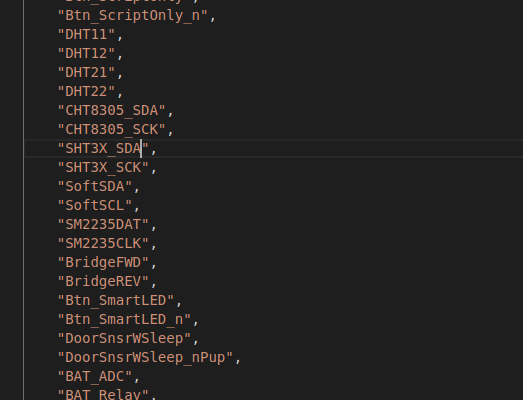
Task: Click the "SoftSDA" string
Action: tap(95, 187)
